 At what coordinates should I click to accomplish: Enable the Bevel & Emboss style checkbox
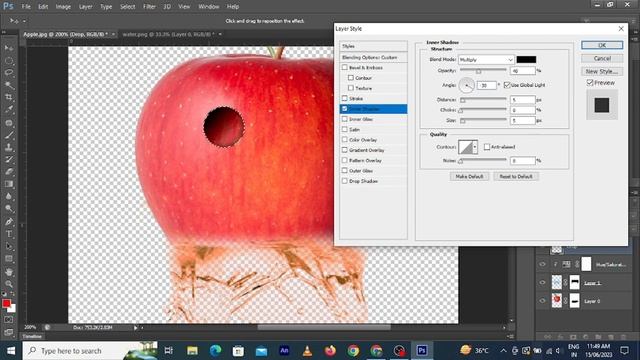(x=345, y=67)
